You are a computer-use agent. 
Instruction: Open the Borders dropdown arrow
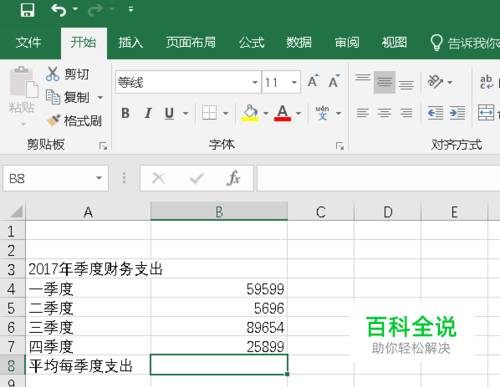pos(226,114)
